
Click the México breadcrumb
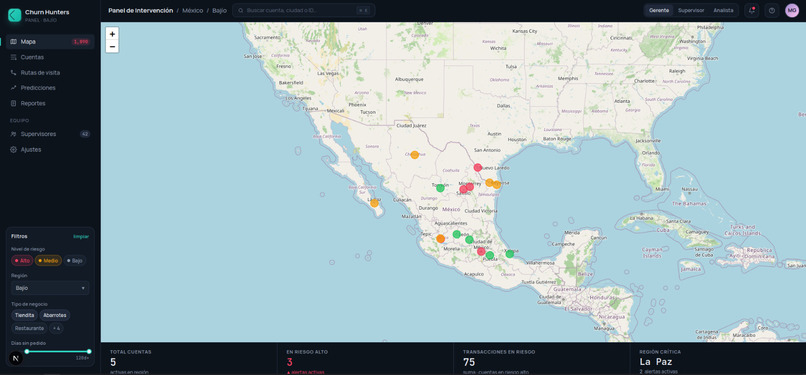pyautogui.click(x=193, y=10)
